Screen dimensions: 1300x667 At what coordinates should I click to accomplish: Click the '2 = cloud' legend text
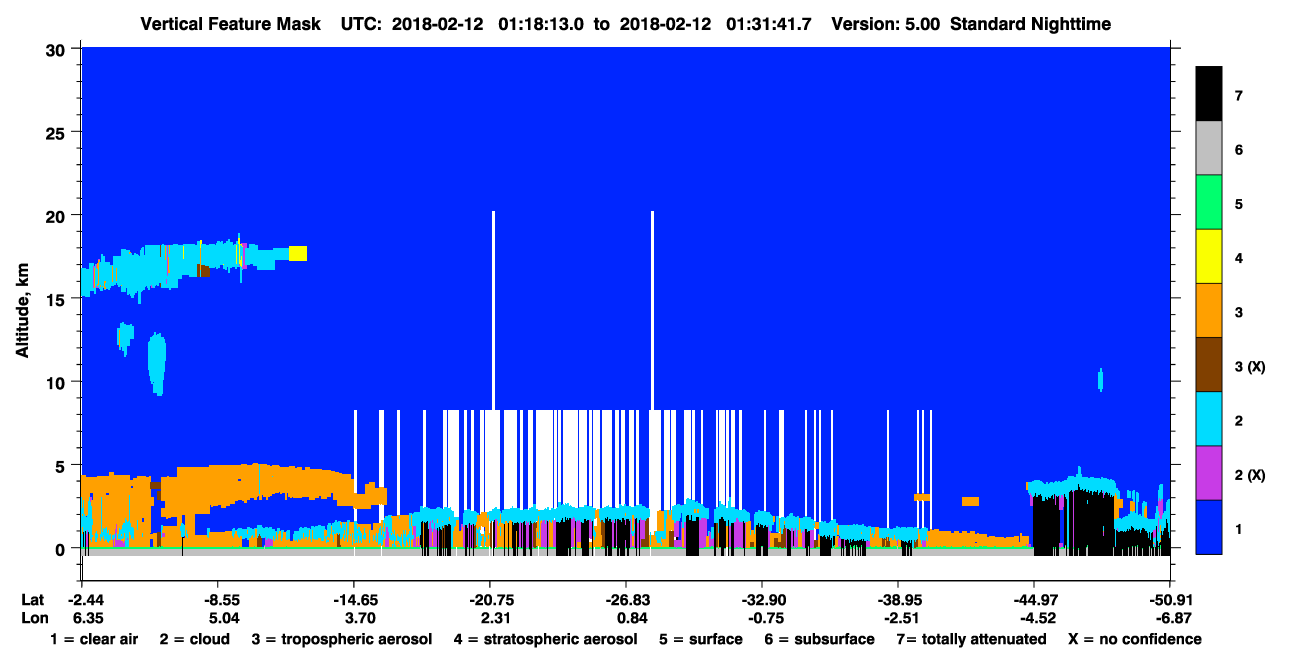click(x=194, y=639)
